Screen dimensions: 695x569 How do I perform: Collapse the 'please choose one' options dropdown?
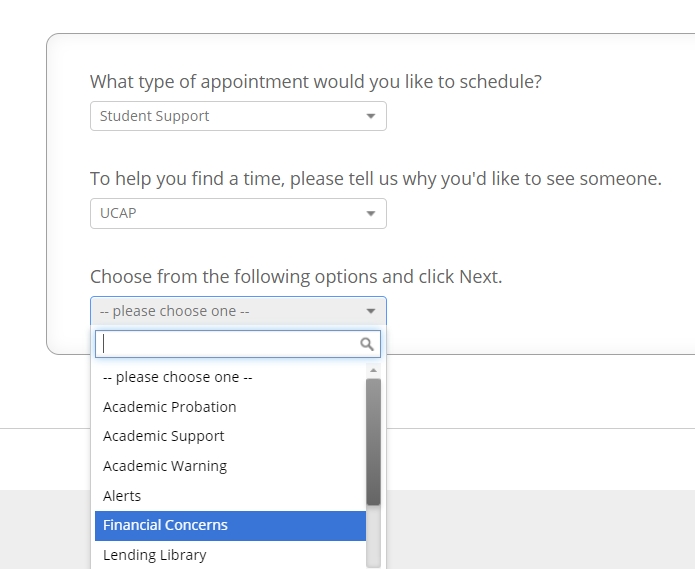238,311
